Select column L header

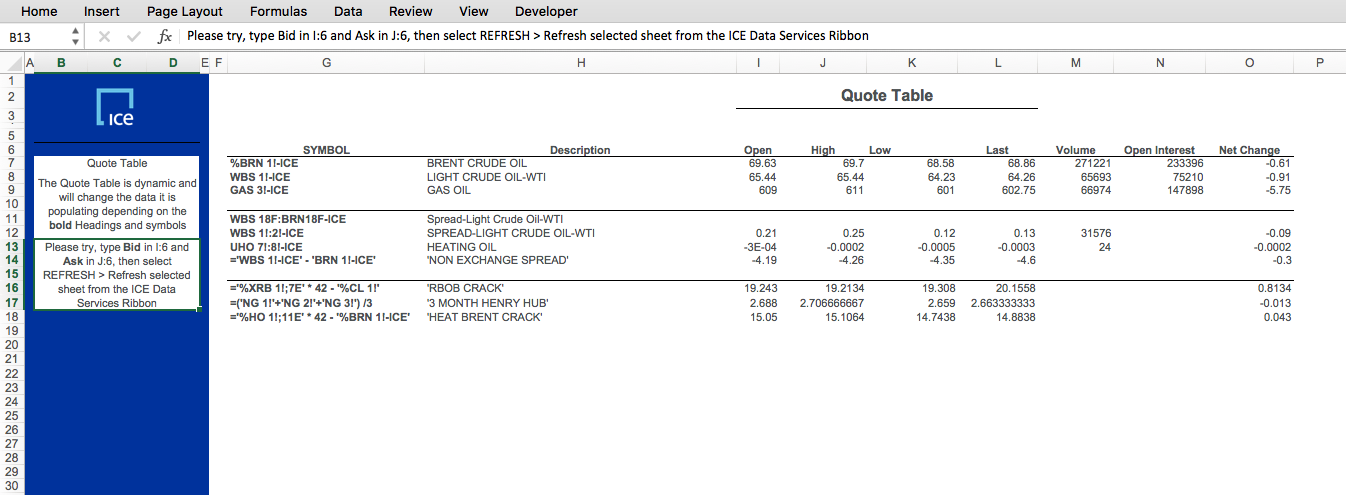coord(998,63)
